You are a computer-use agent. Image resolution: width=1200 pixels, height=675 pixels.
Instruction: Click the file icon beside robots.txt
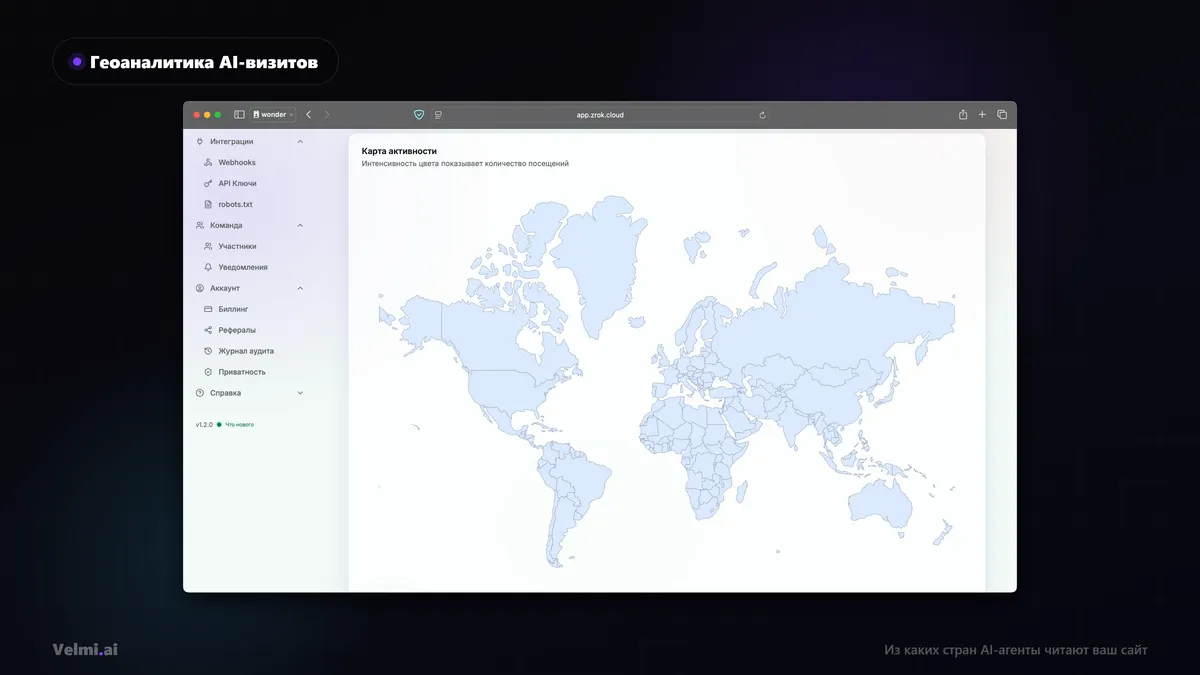point(208,204)
